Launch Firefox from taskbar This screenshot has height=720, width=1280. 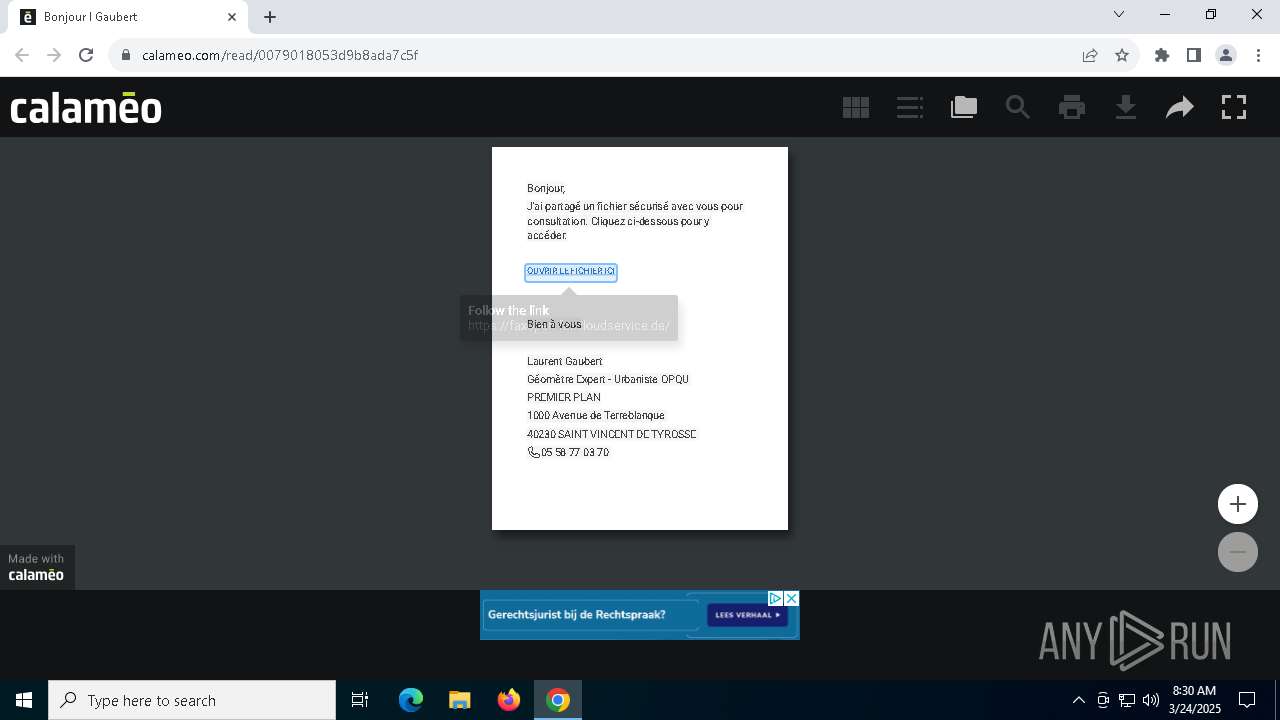(509, 700)
